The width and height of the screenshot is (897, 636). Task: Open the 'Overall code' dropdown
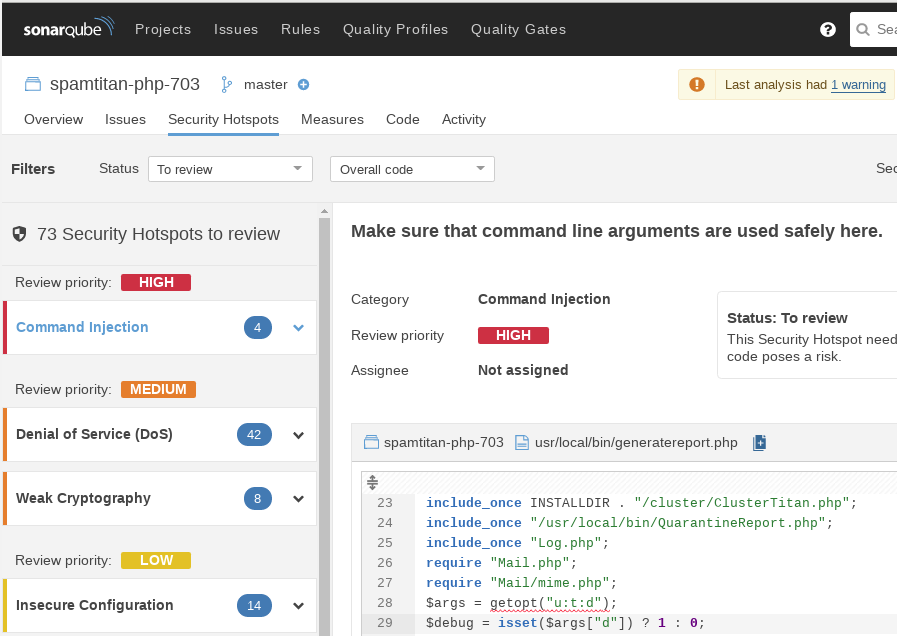coord(412,169)
